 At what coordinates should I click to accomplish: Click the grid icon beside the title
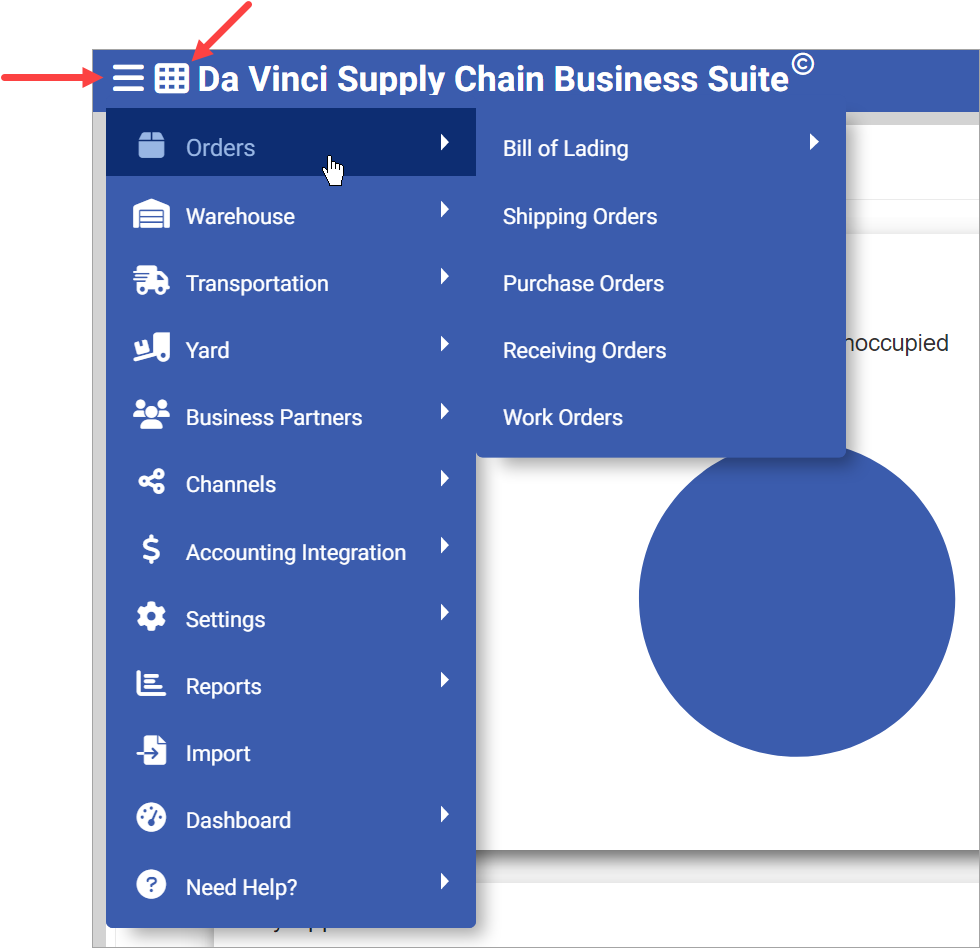tap(172, 78)
